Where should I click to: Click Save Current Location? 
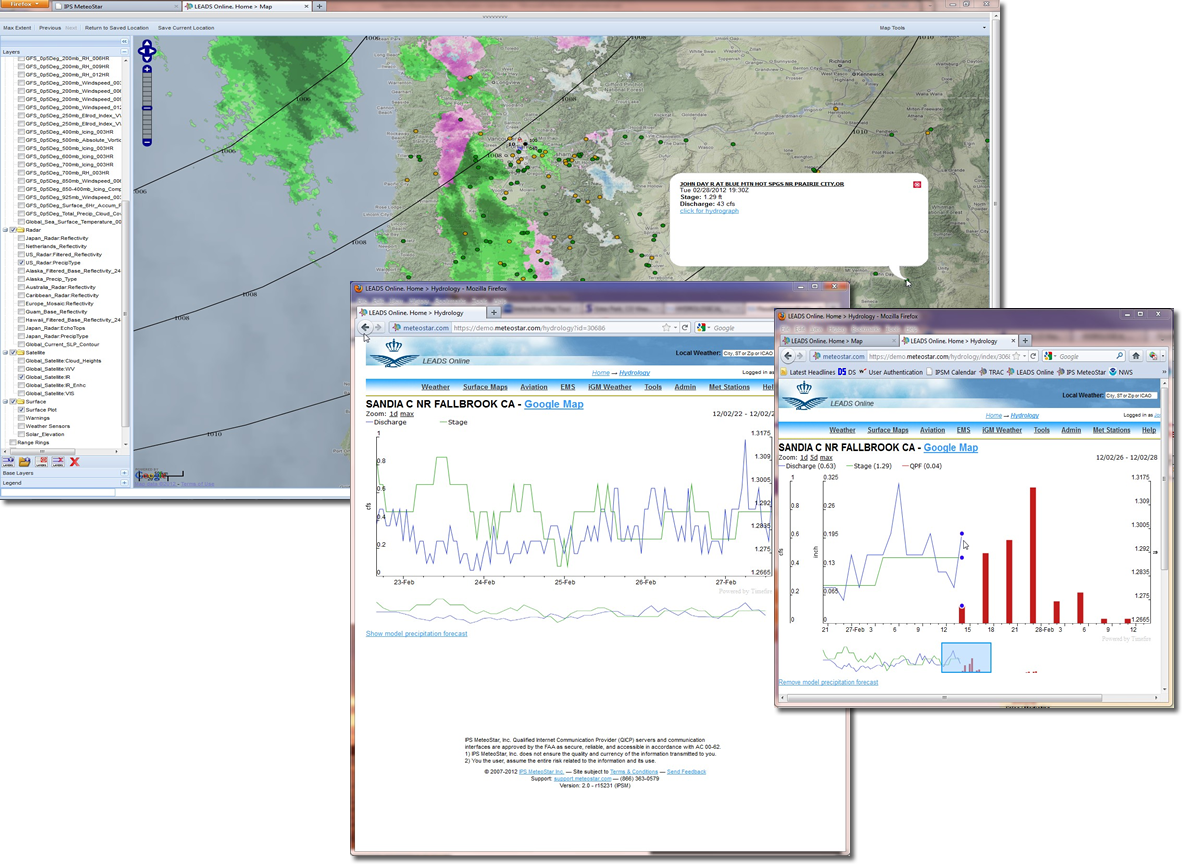point(185,28)
